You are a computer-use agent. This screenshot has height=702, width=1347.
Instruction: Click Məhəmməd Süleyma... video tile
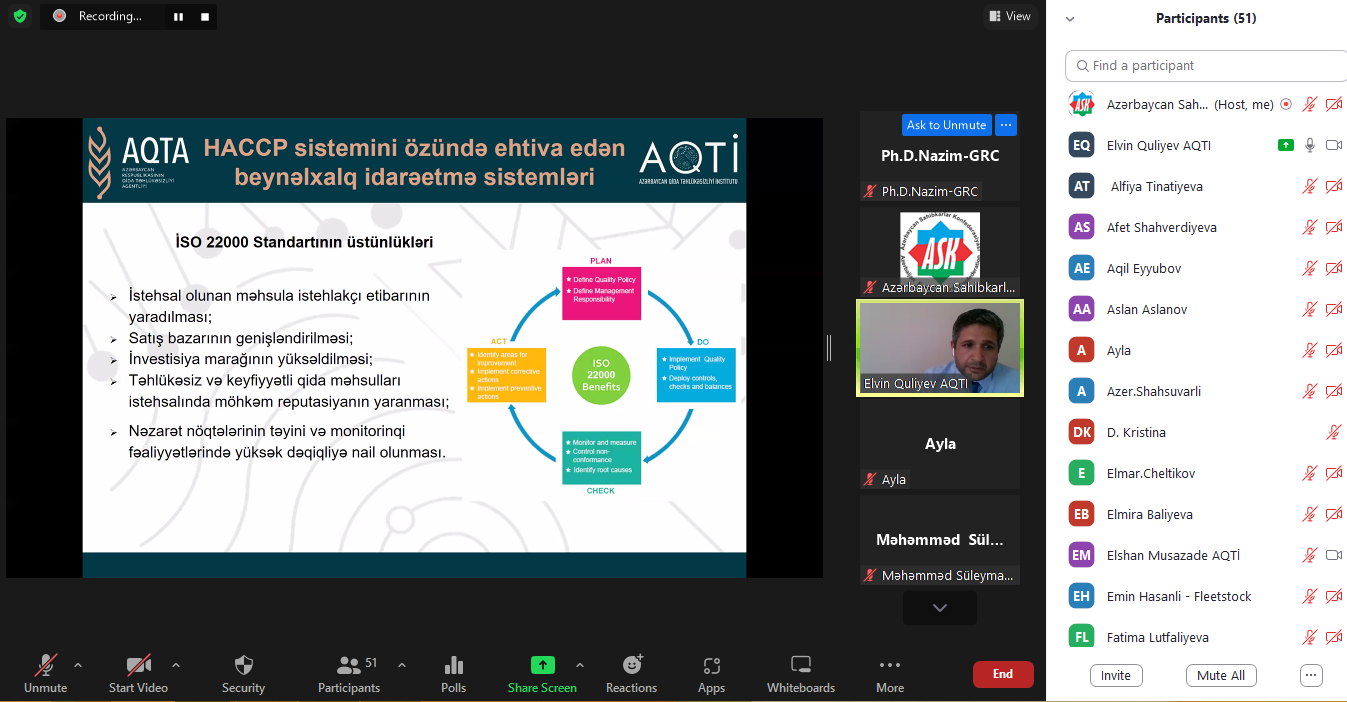click(x=940, y=540)
